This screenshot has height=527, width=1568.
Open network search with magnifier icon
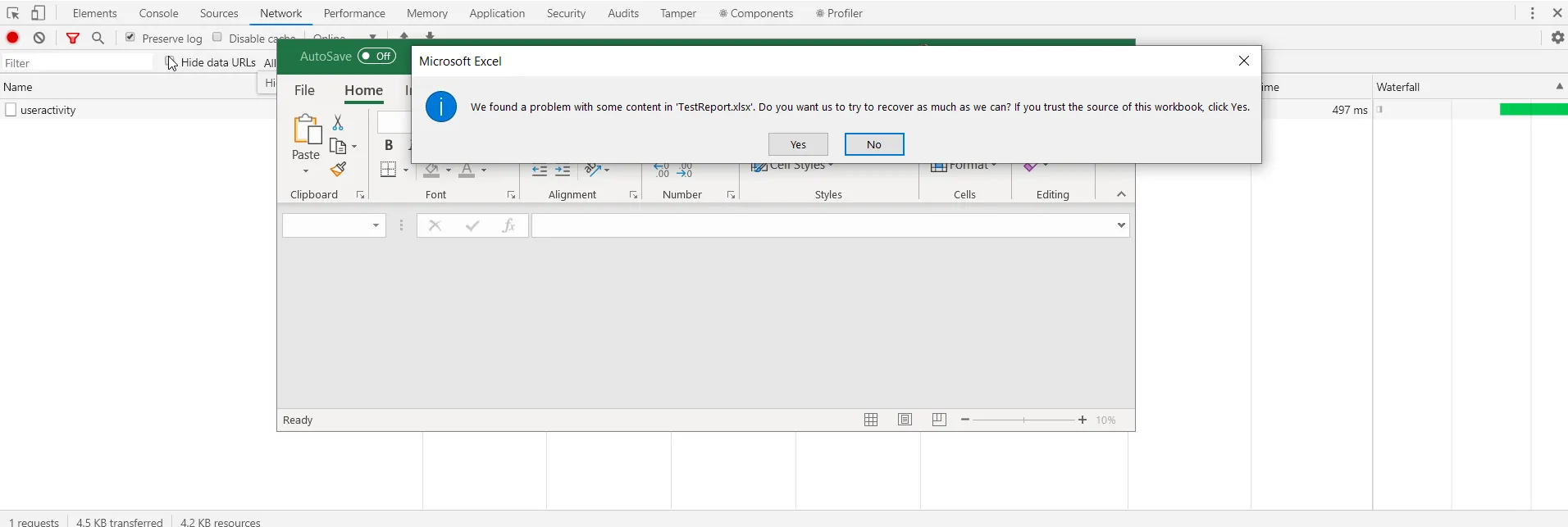click(x=98, y=38)
